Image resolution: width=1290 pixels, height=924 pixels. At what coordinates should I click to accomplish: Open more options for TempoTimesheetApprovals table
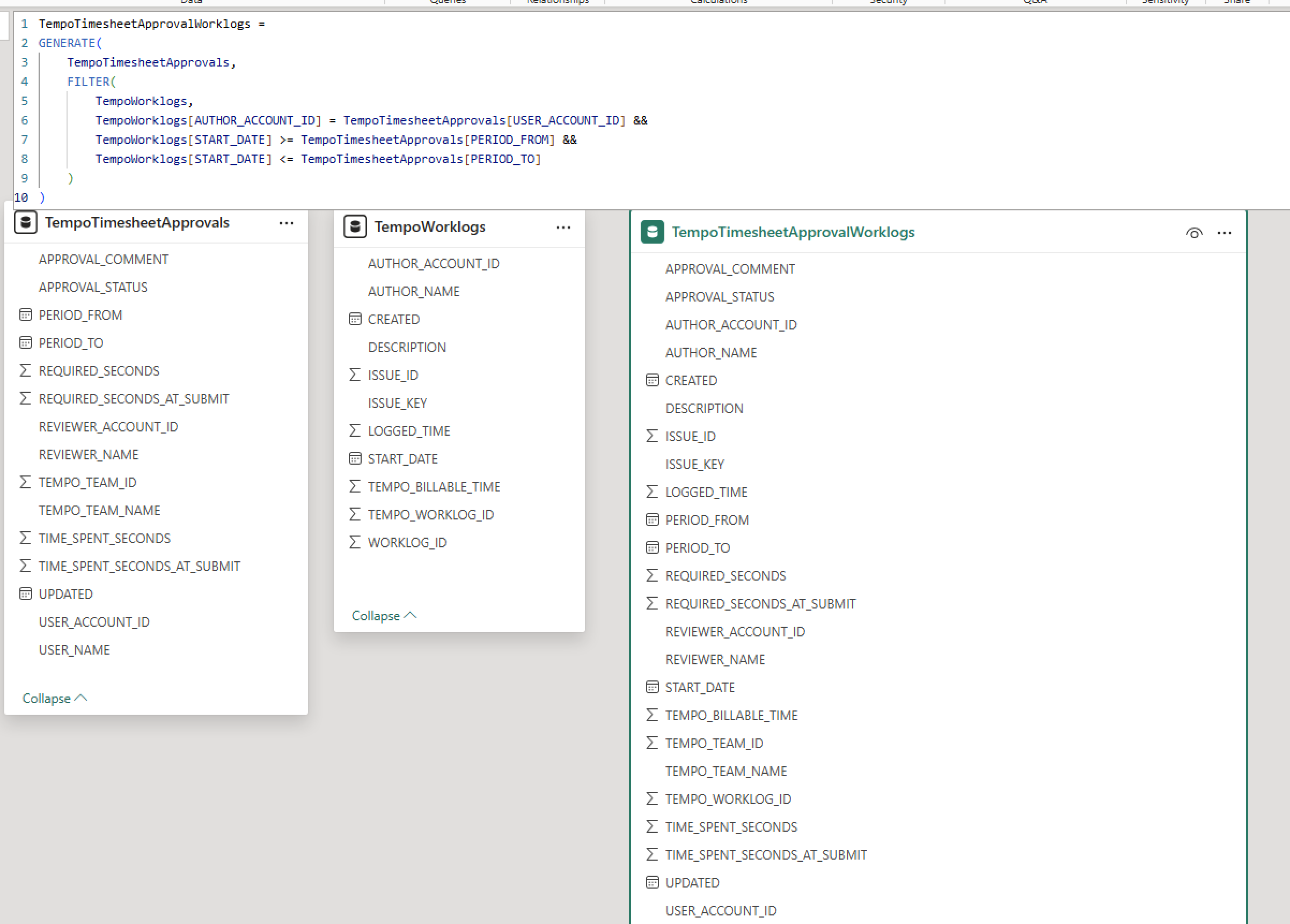[x=287, y=223]
